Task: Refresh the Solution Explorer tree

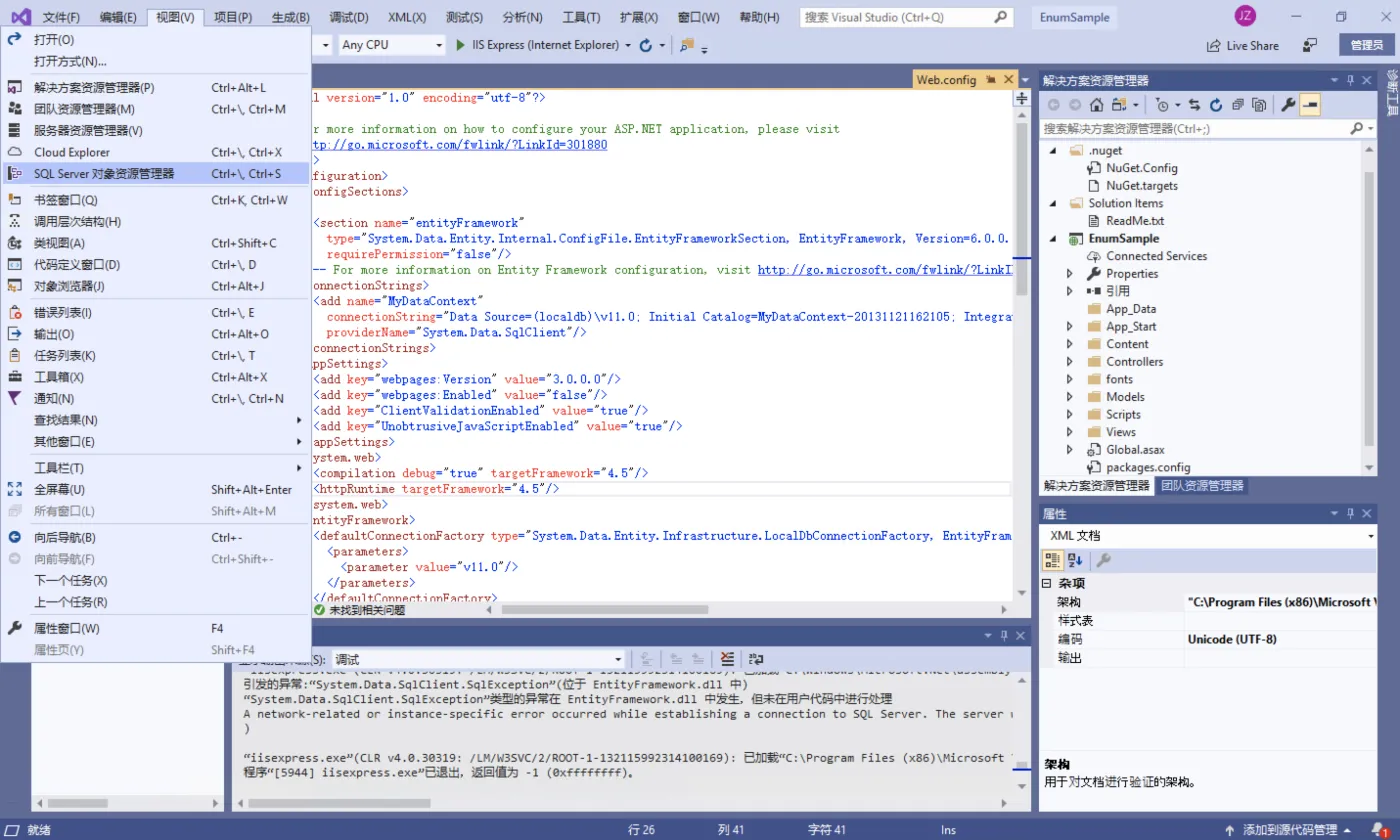Action: pos(1216,105)
